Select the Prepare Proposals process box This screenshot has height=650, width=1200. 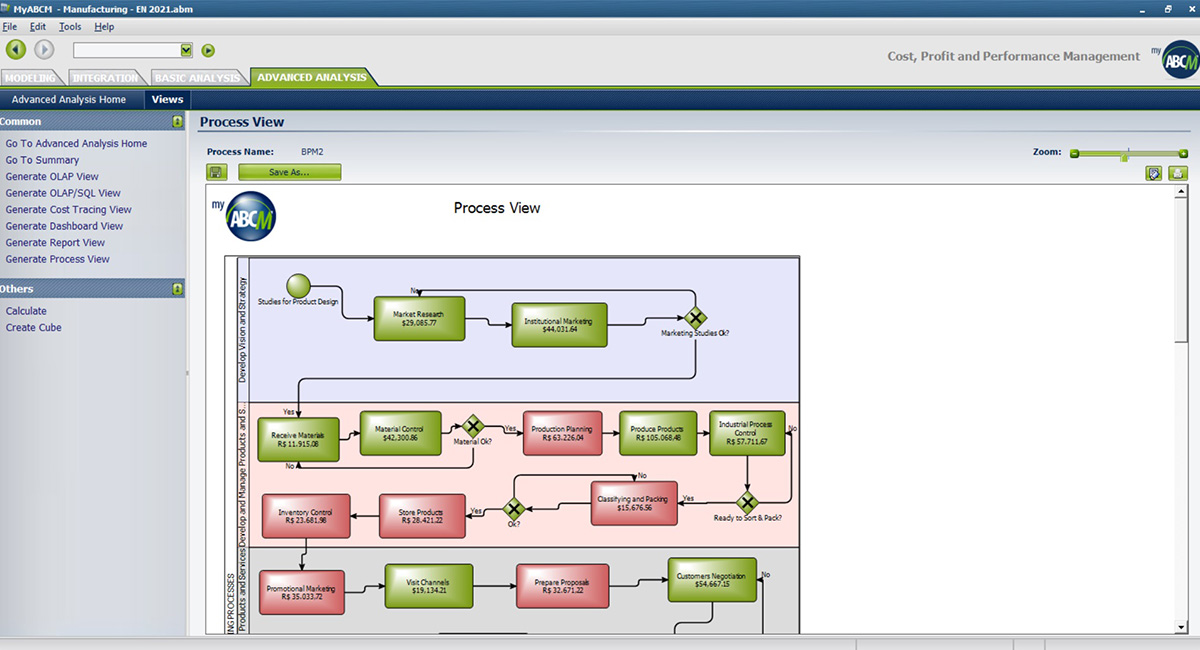point(562,586)
